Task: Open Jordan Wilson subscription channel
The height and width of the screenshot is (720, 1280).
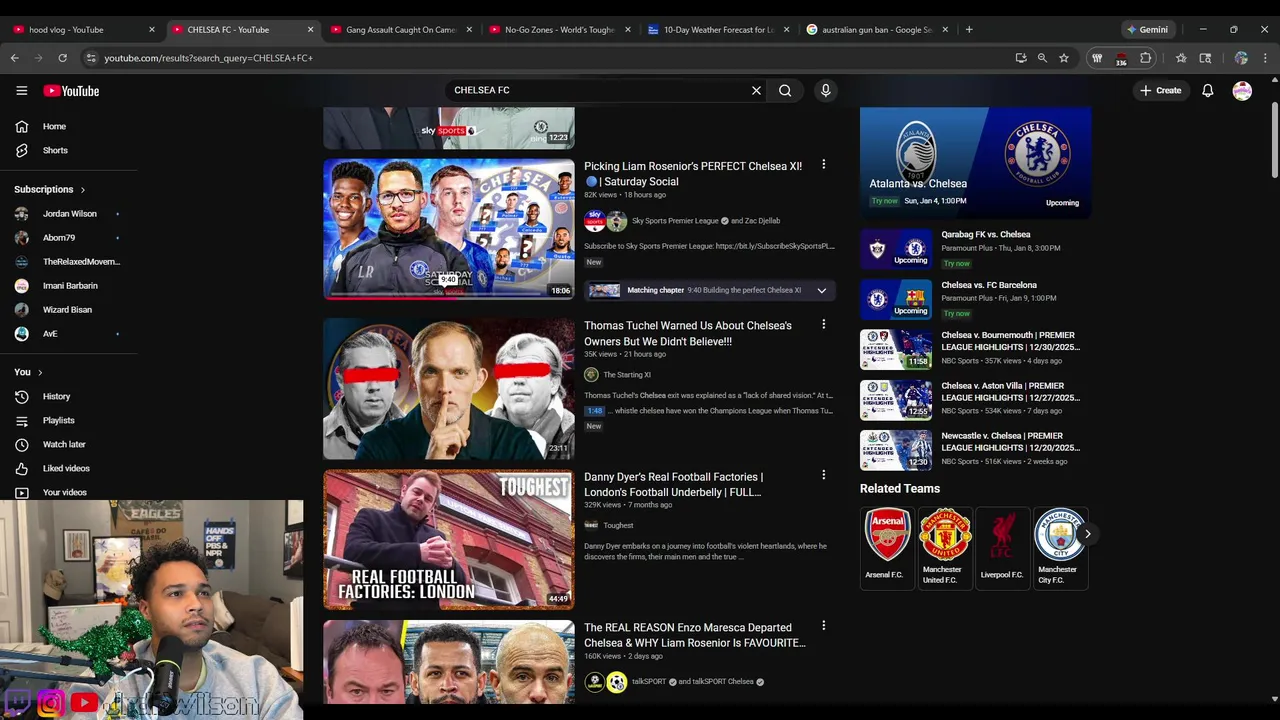Action: click(69, 214)
